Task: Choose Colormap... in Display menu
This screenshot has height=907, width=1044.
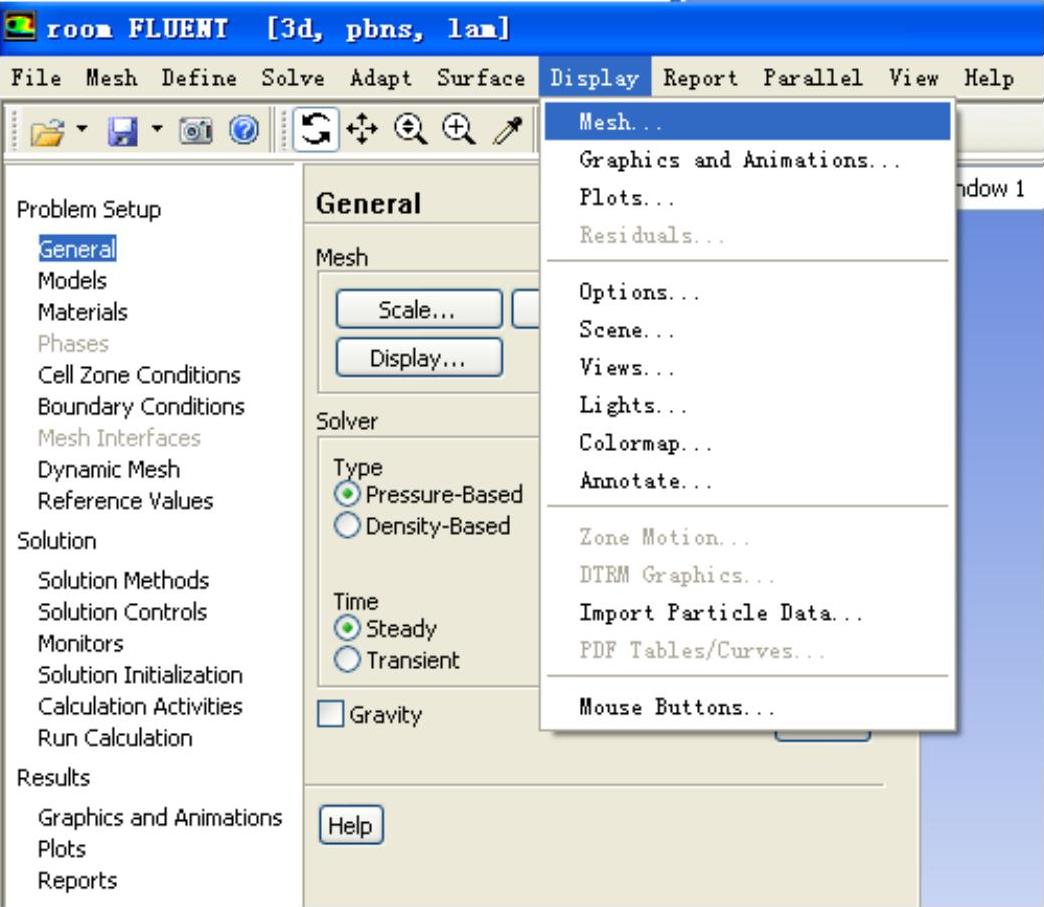Action: click(747, 443)
